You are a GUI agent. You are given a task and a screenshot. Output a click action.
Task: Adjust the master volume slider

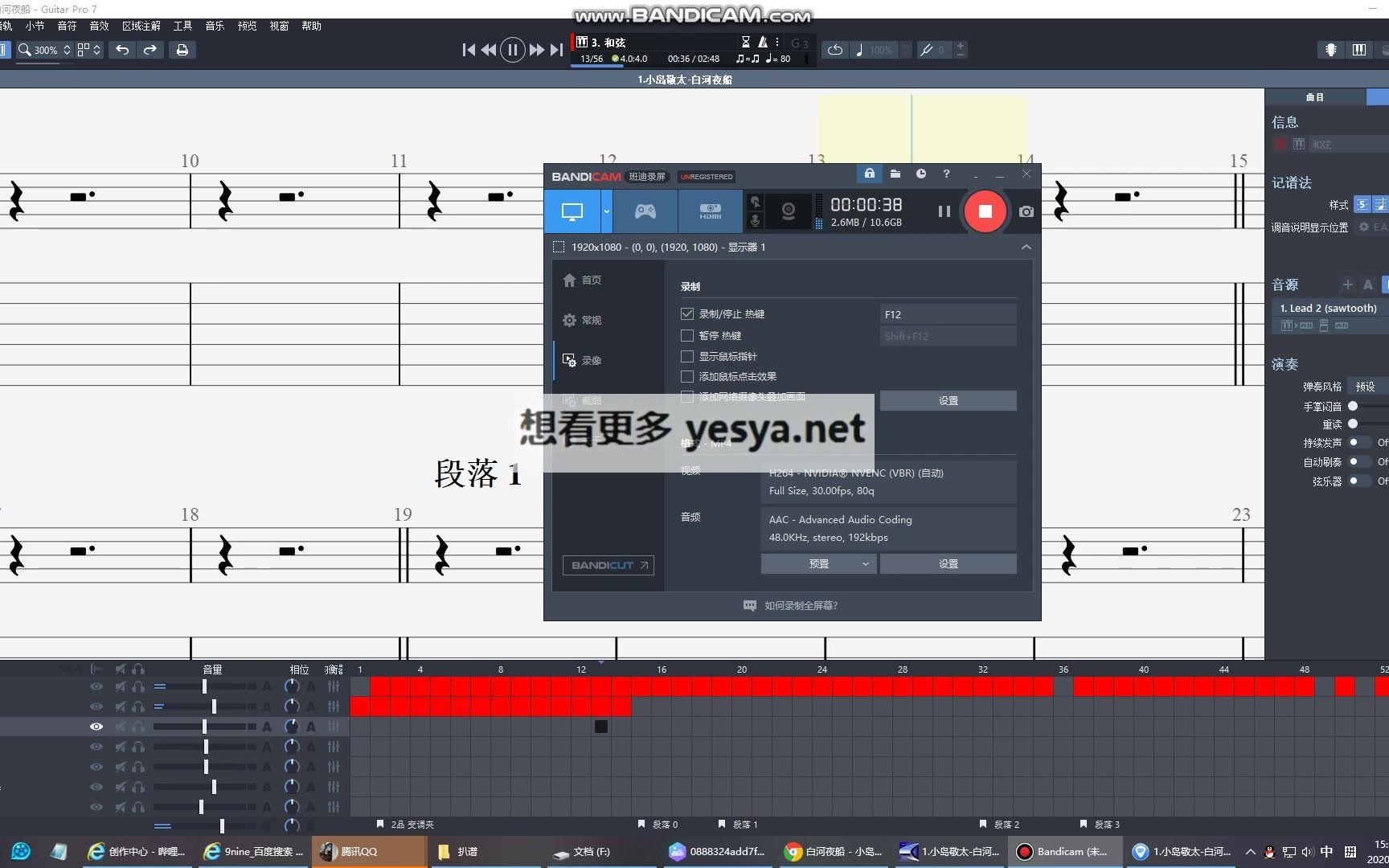point(222,825)
